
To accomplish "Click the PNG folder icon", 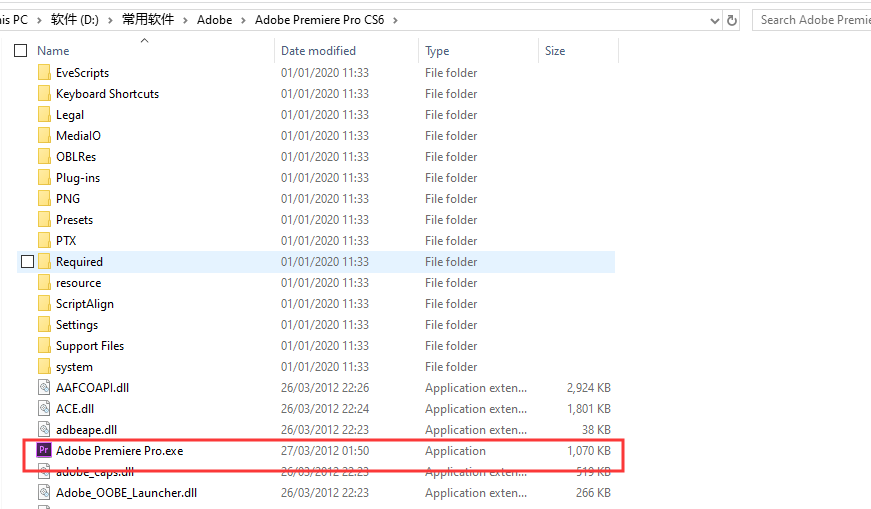I will pos(44,198).
